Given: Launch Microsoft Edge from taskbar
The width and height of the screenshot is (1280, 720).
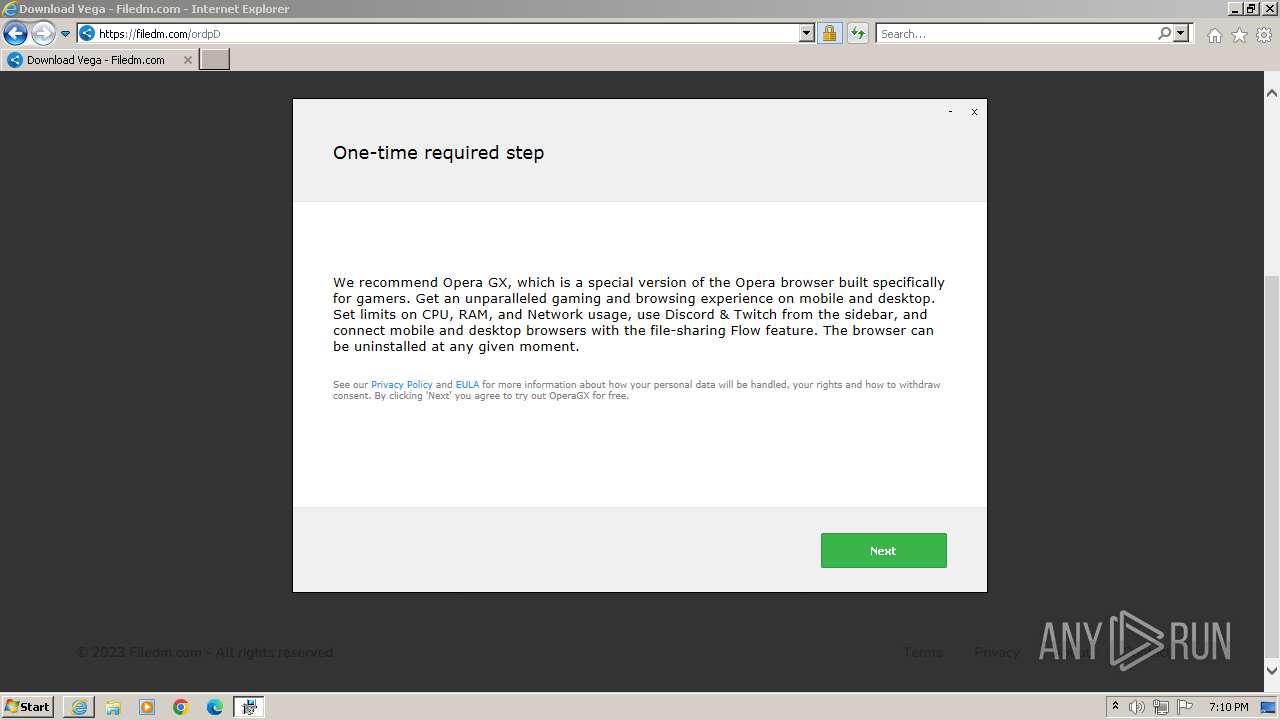Looking at the screenshot, I should 215,707.
